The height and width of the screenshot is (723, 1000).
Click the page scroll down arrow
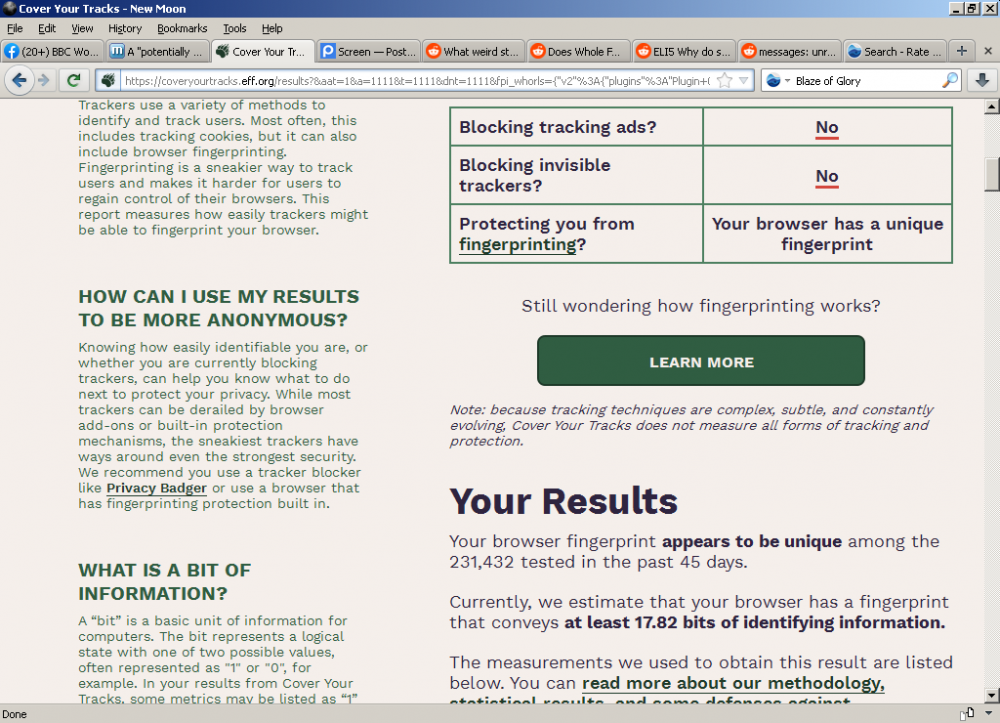point(991,694)
